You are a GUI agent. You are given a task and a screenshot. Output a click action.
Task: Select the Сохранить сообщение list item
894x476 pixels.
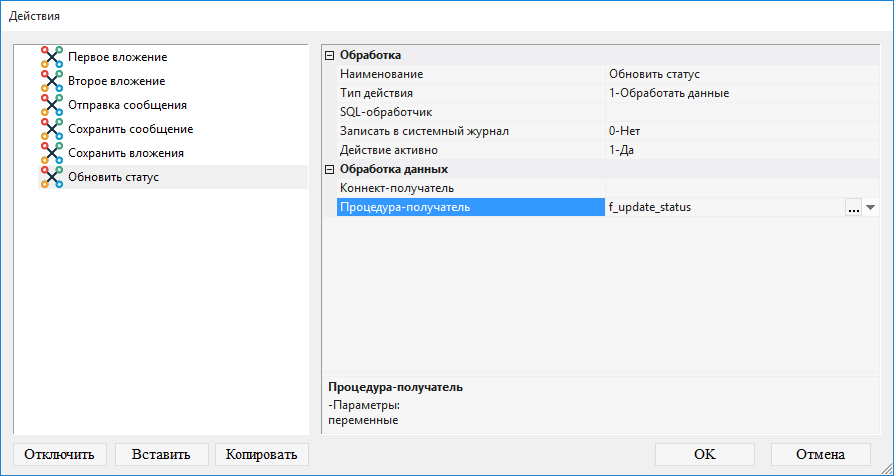(130, 129)
